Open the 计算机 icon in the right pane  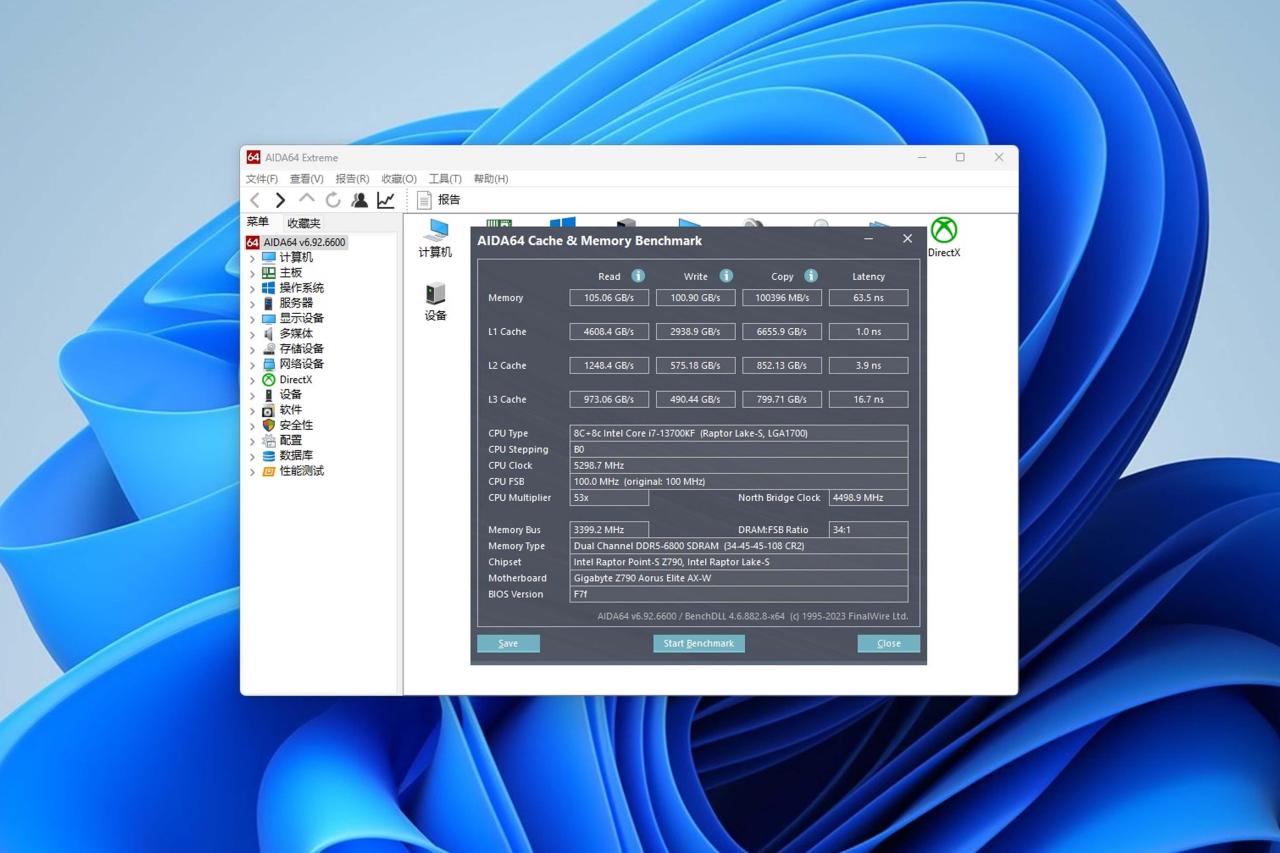[435, 238]
